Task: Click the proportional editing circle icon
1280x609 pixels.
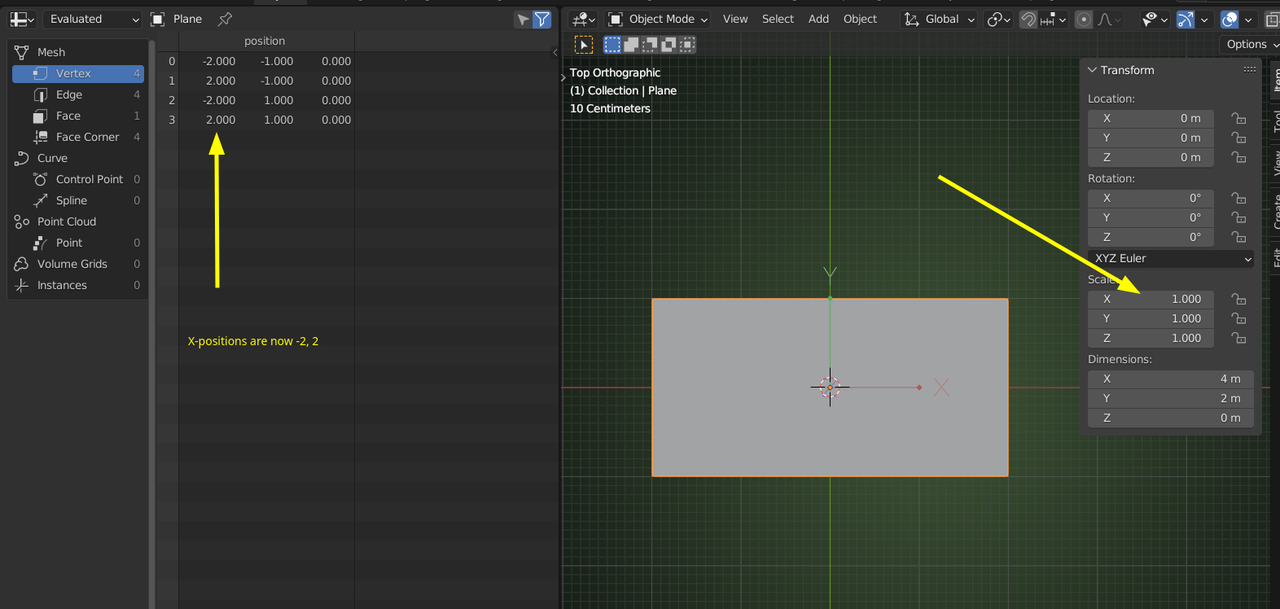Action: coord(1083,19)
